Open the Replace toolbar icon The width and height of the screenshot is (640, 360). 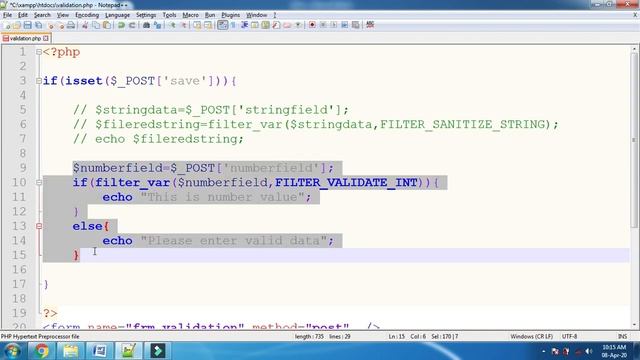click(x=157, y=25)
